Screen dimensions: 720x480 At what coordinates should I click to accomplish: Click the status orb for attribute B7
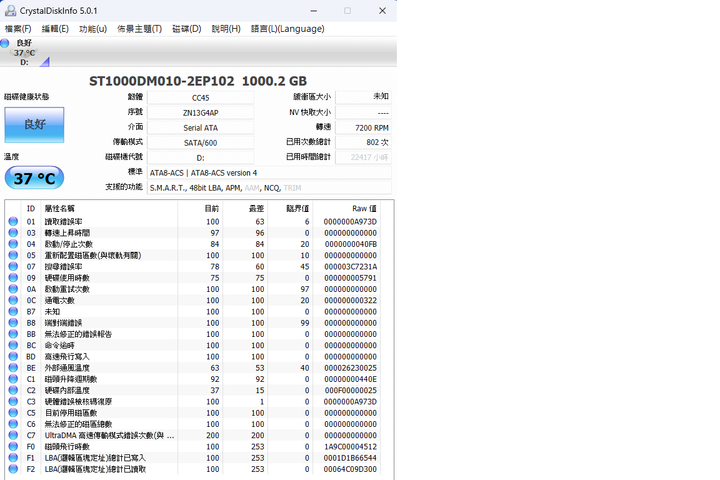tap(13, 311)
